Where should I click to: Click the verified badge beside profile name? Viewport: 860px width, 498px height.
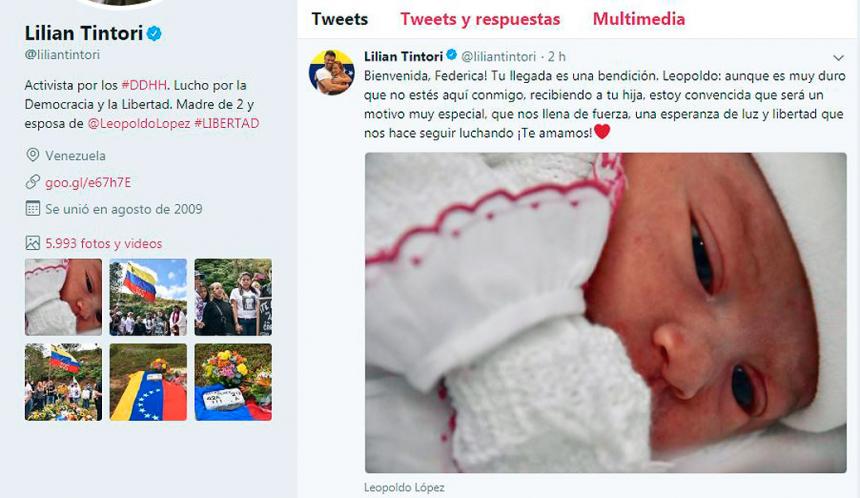[155, 33]
